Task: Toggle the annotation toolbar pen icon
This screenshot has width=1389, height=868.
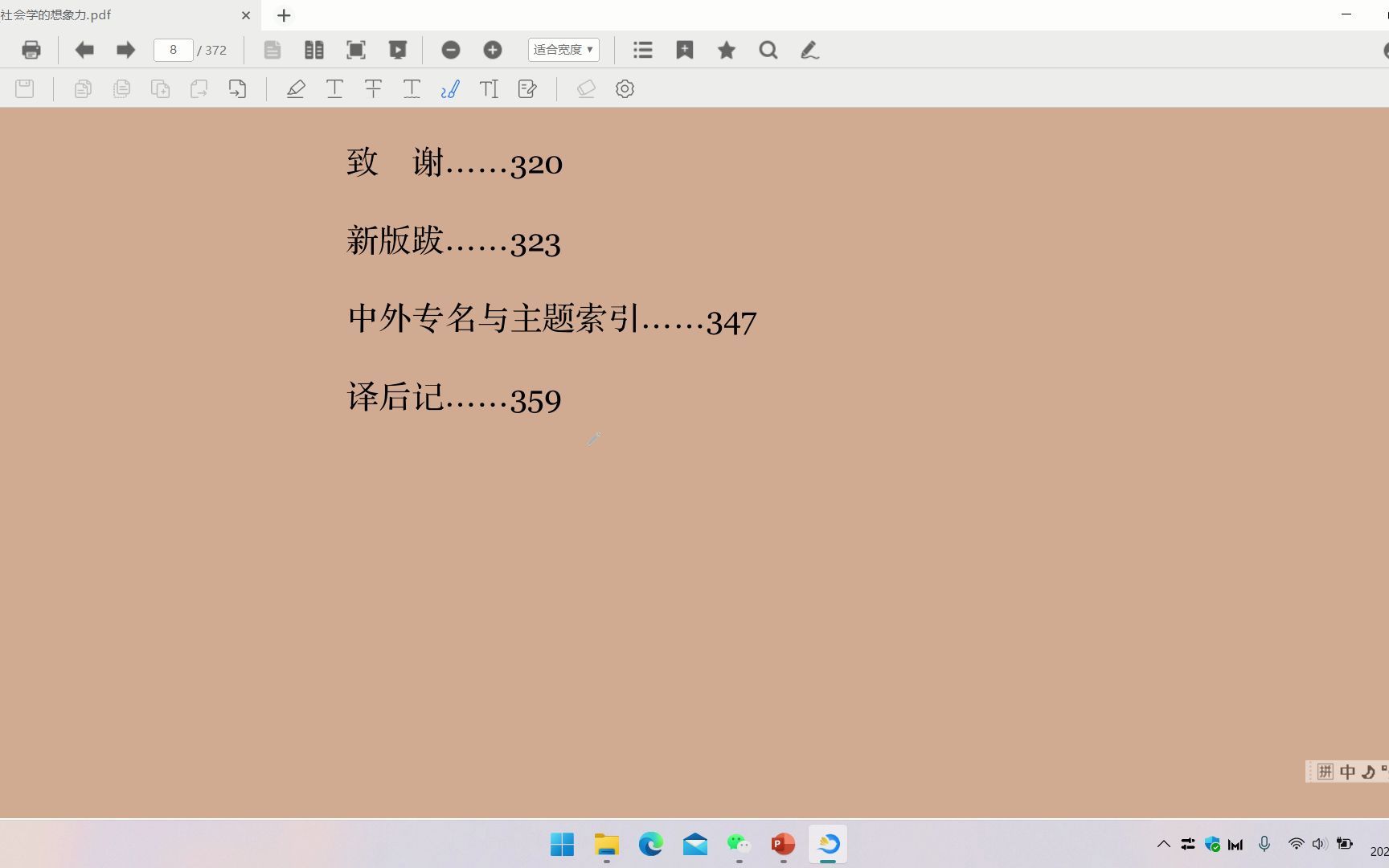Action: (x=809, y=50)
